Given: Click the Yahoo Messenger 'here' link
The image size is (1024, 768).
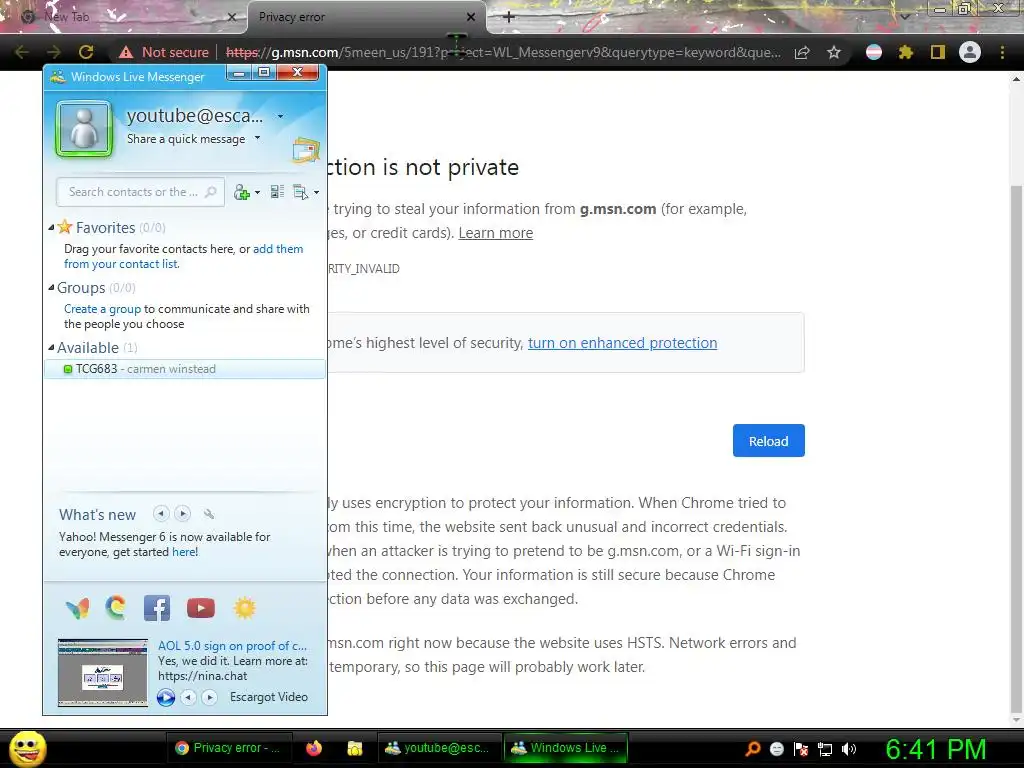Looking at the screenshot, I should click(185, 552).
